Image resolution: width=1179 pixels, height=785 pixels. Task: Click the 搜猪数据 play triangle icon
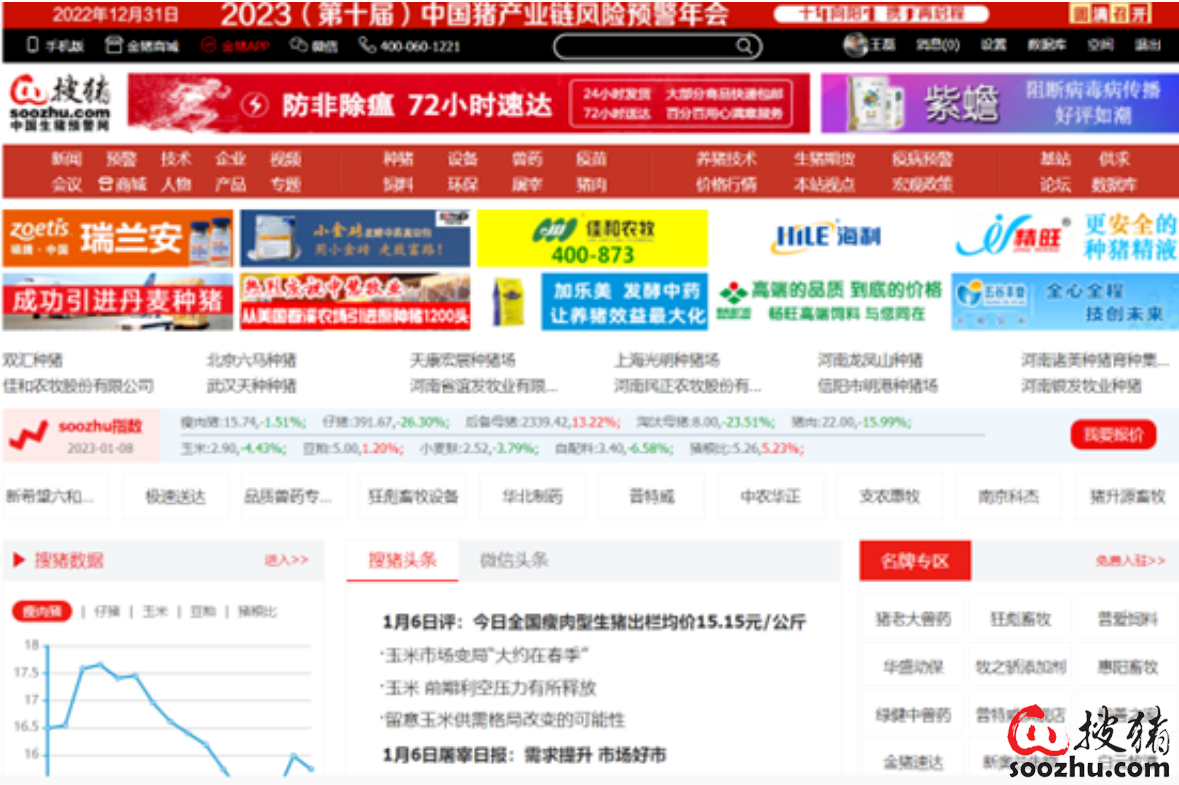(x=19, y=560)
